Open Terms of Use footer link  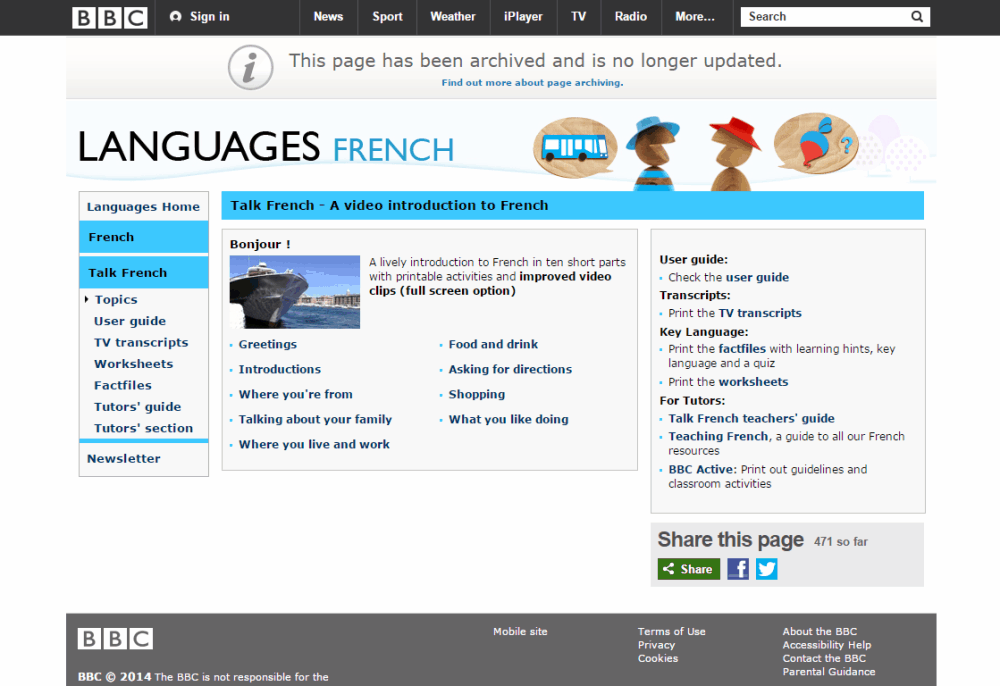pyautogui.click(x=672, y=631)
